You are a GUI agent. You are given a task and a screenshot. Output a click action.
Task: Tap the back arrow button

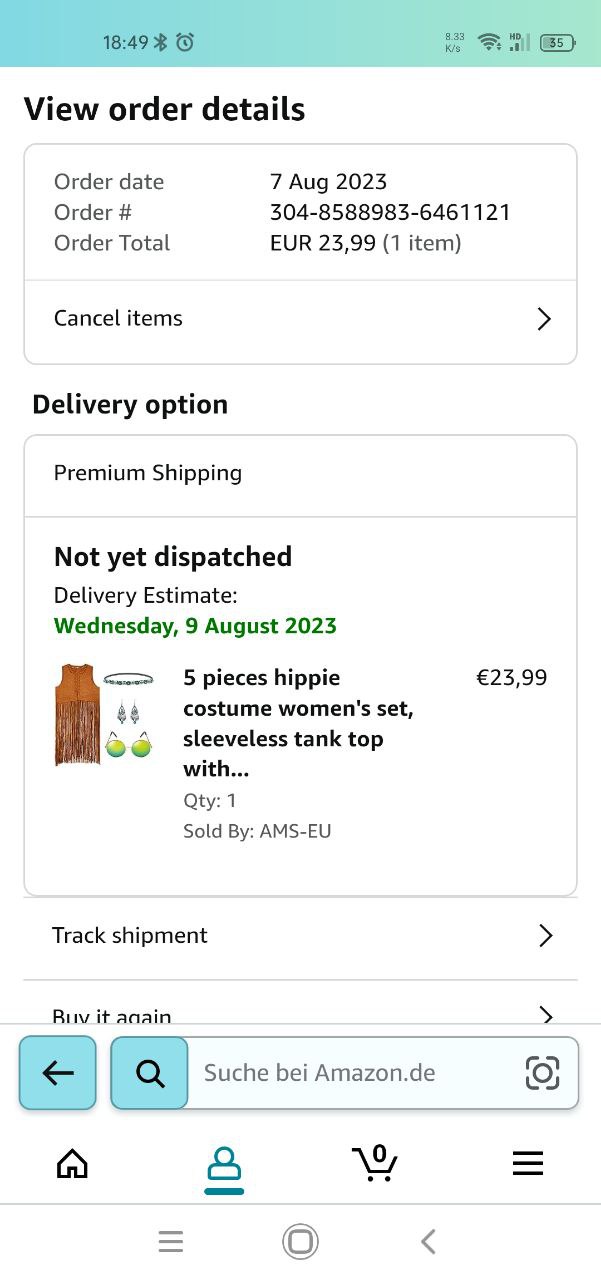tap(58, 1073)
